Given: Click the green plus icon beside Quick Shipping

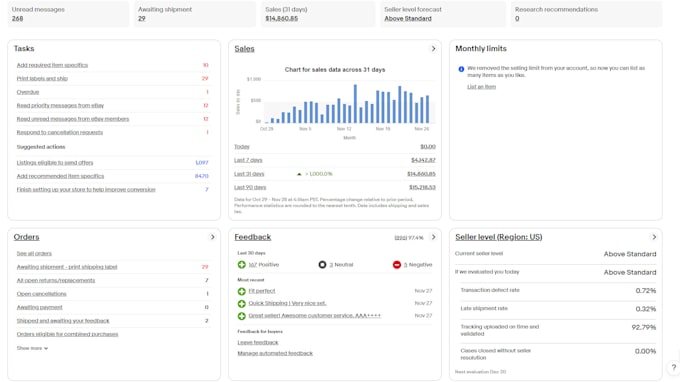Looking at the screenshot, I should click(242, 304).
